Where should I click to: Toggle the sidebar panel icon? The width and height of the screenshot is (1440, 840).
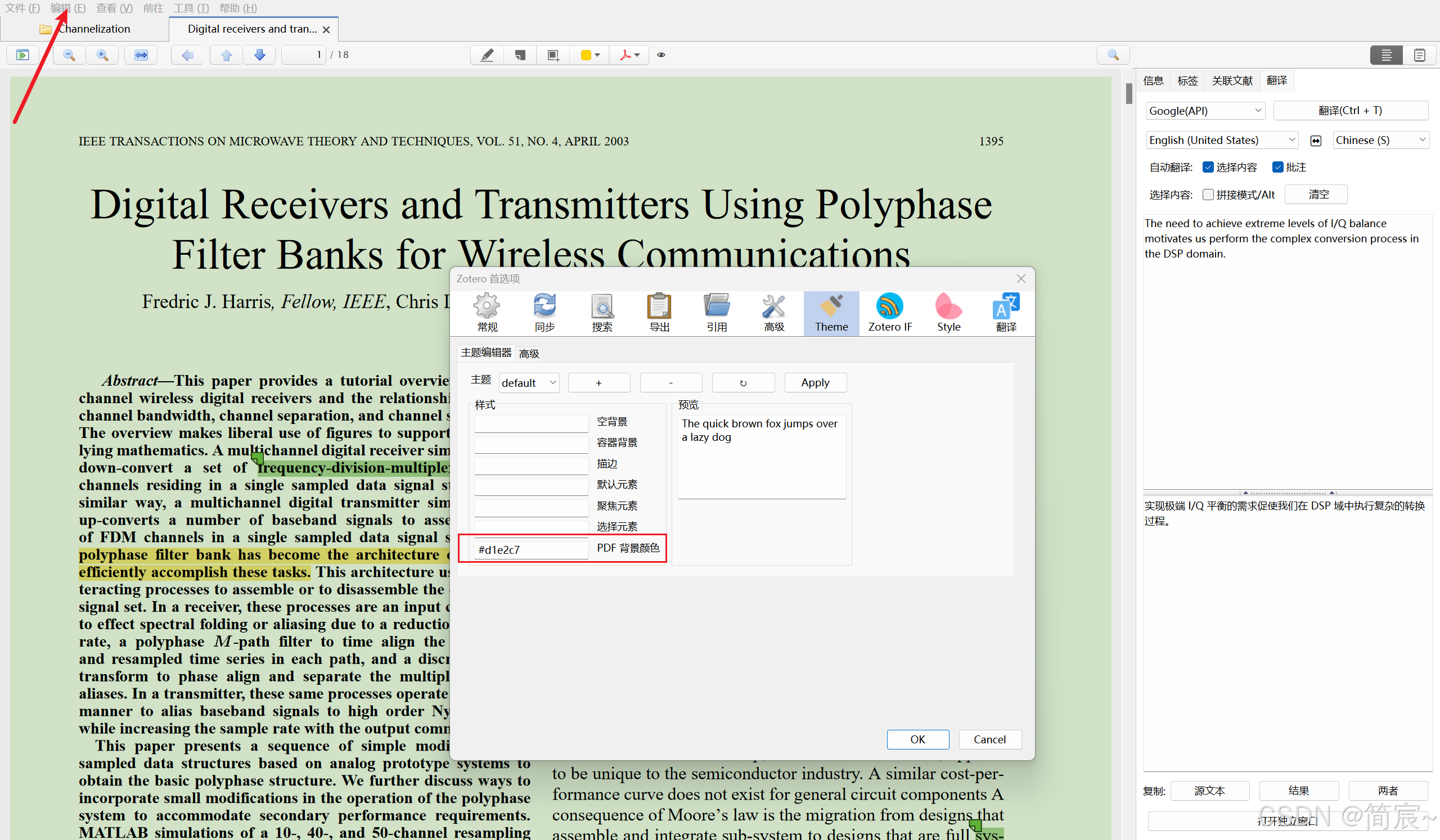[x=23, y=55]
